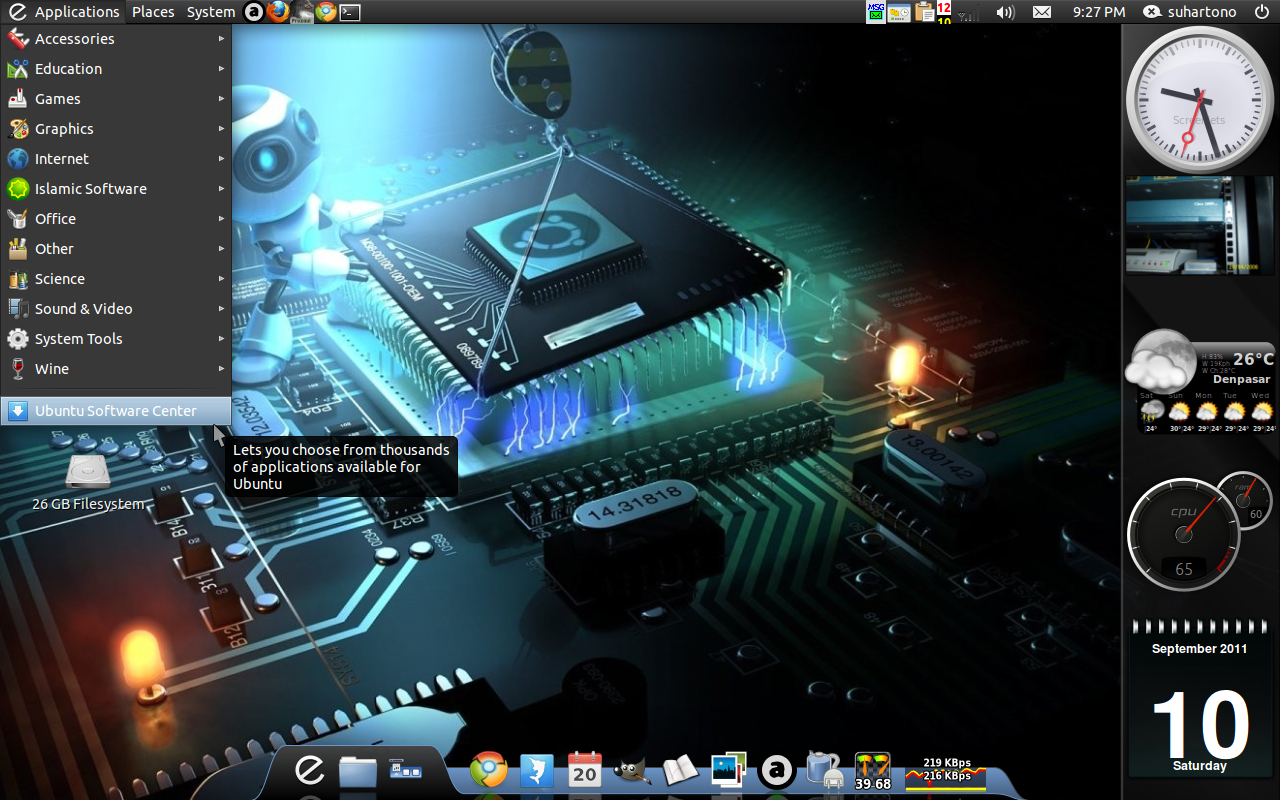Image resolution: width=1280 pixels, height=800 pixels.
Task: Open the Terminal launcher in top panel
Action: (x=350, y=12)
